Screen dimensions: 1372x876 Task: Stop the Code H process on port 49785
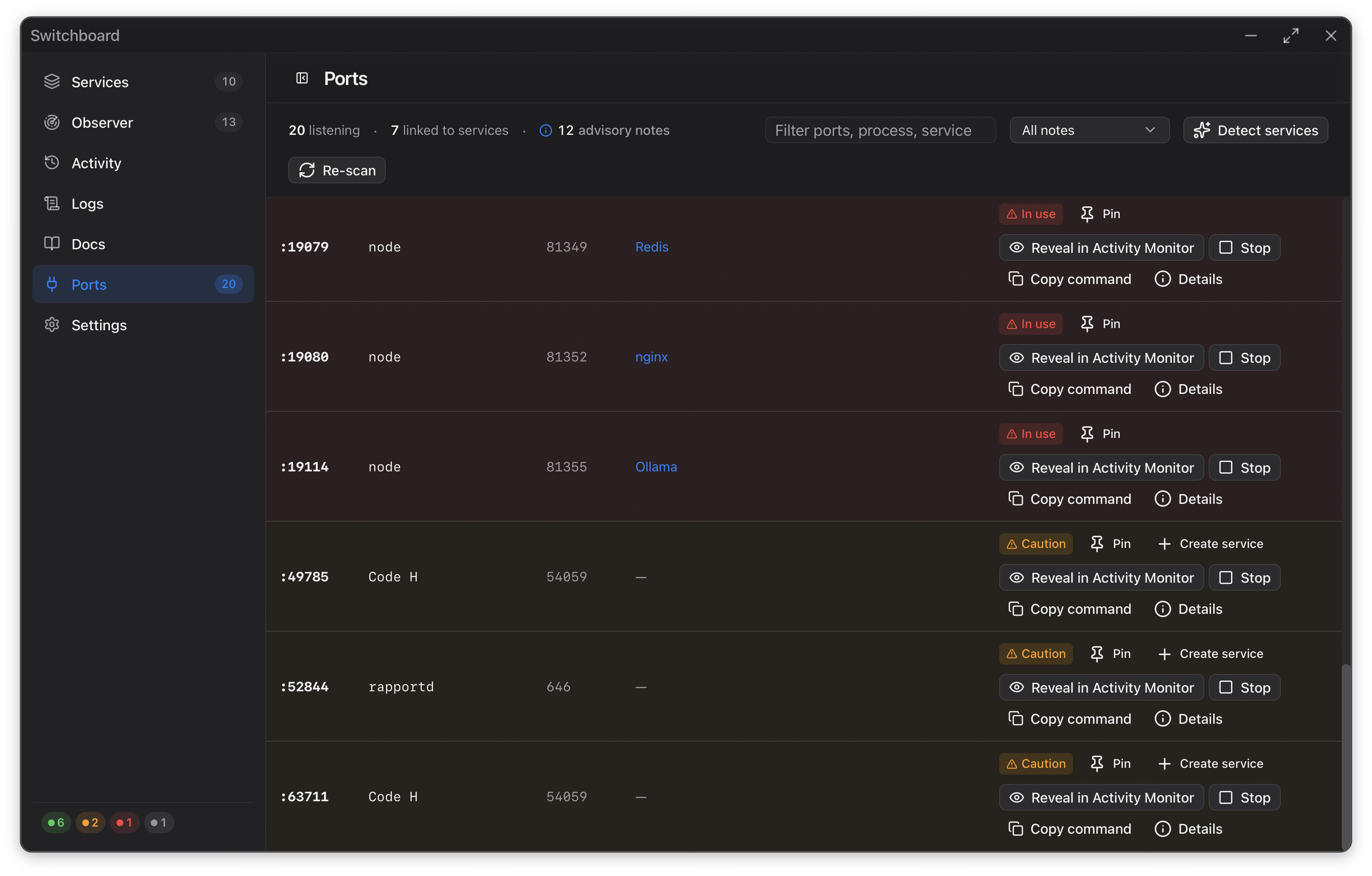[1244, 577]
